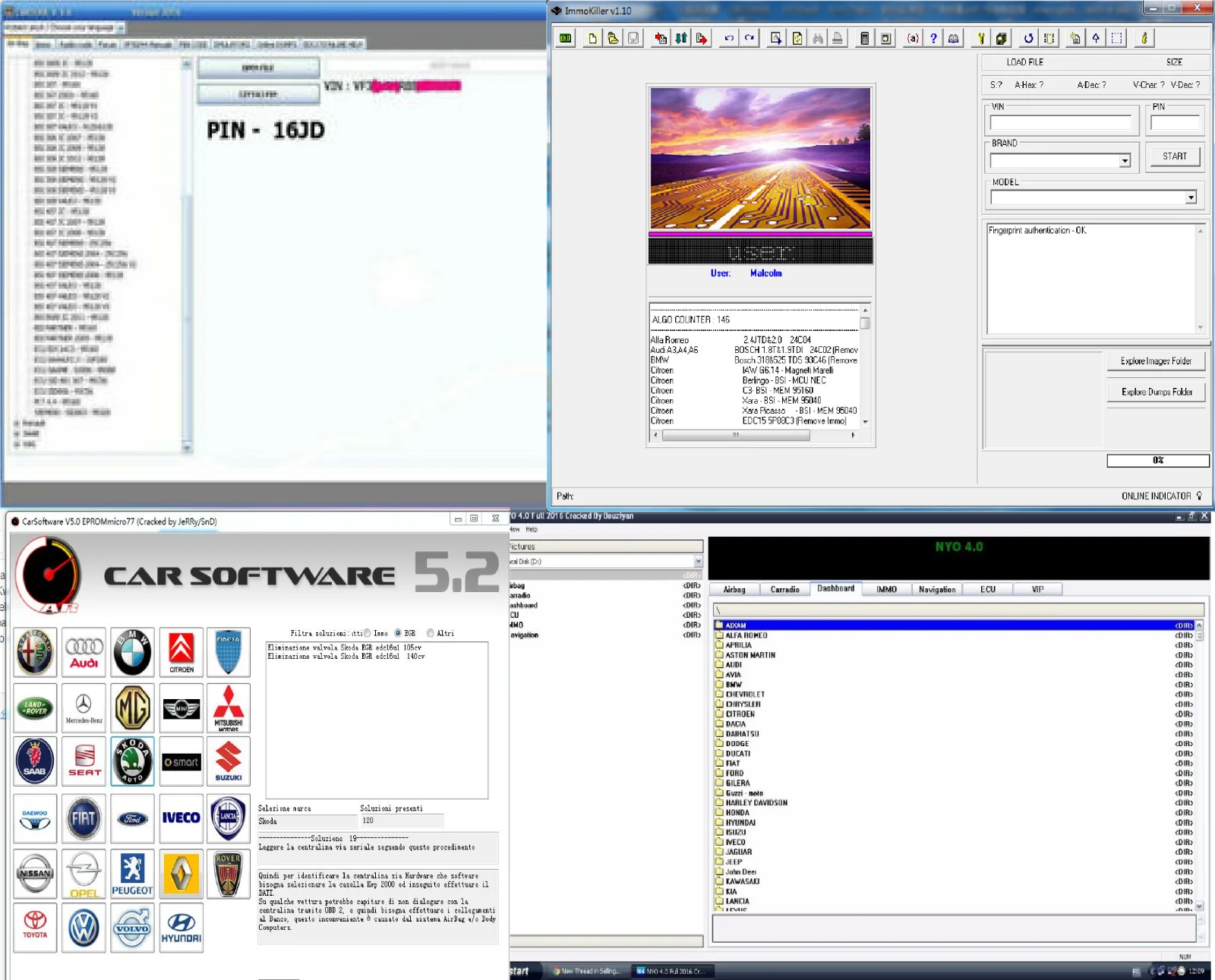The height and width of the screenshot is (980, 1215).
Task: Select the EGR radio button filter
Action: point(398,633)
